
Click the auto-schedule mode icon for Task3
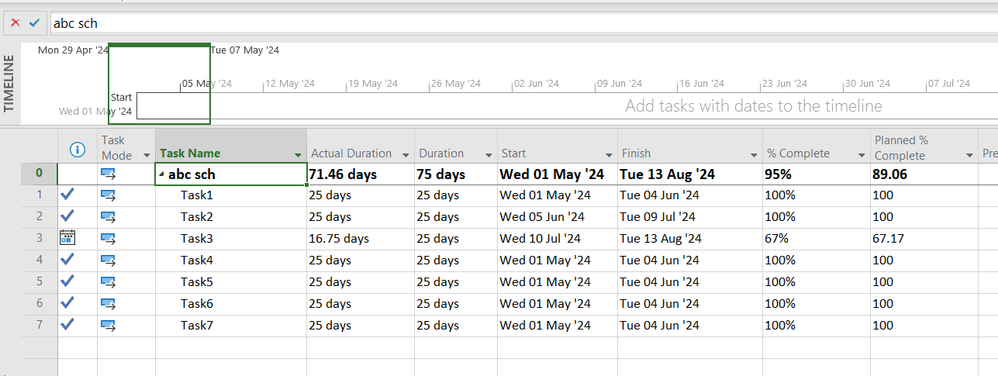pos(108,239)
